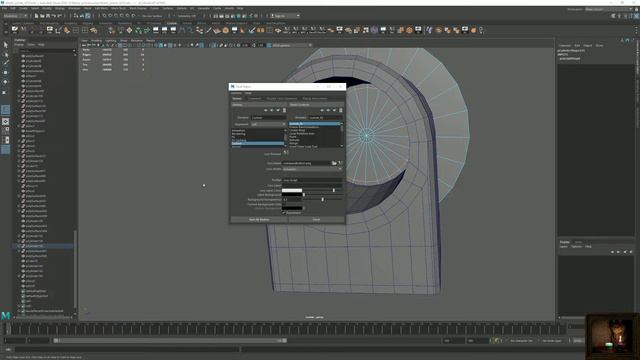The width and height of the screenshot is (640, 360).
Task: Move shelf item up in Shelf Contents
Action: point(322,110)
